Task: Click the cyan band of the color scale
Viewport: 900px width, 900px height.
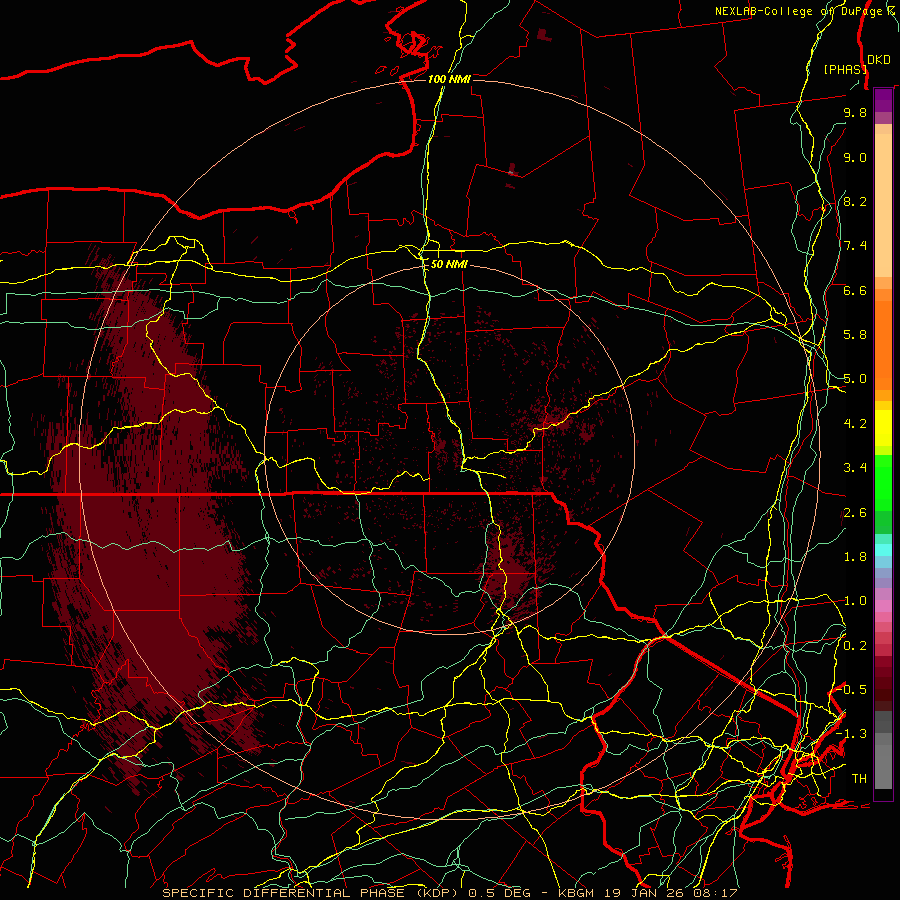Action: pos(883,550)
